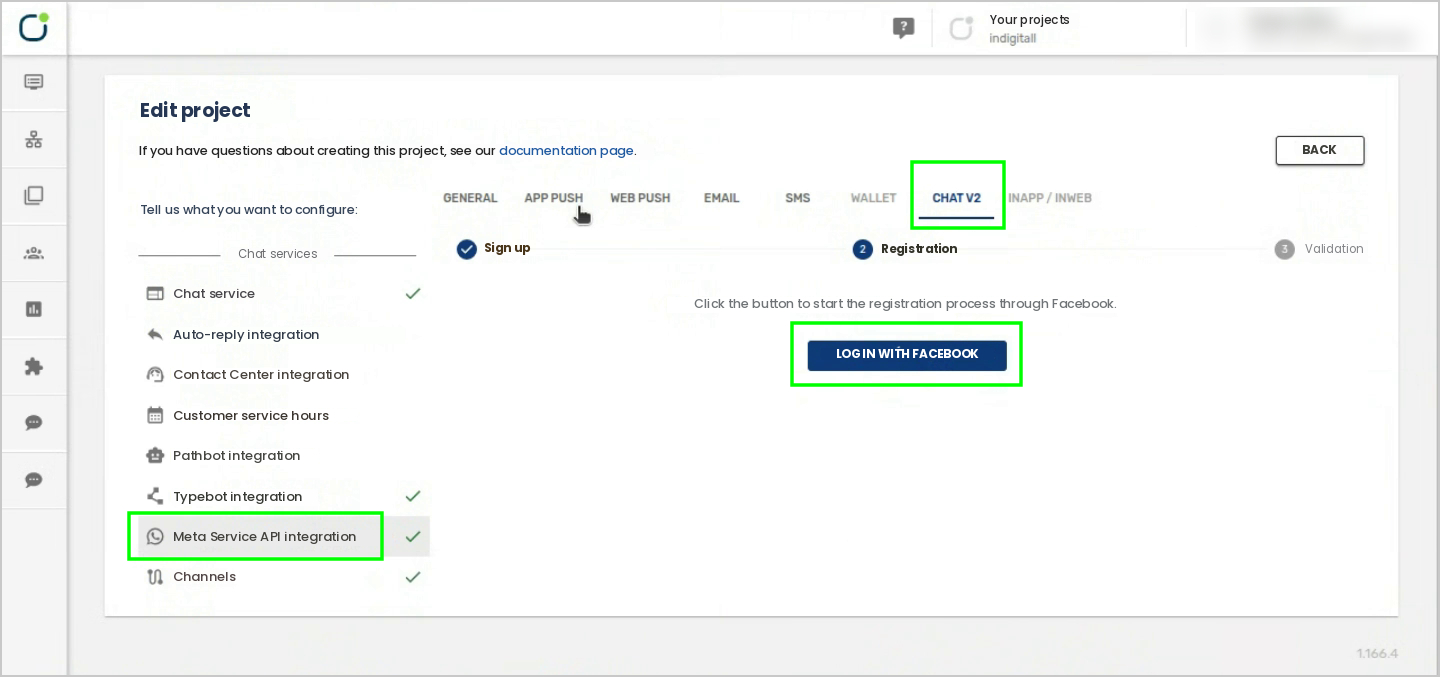1440x677 pixels.
Task: Click the help question mark icon
Action: click(x=904, y=28)
